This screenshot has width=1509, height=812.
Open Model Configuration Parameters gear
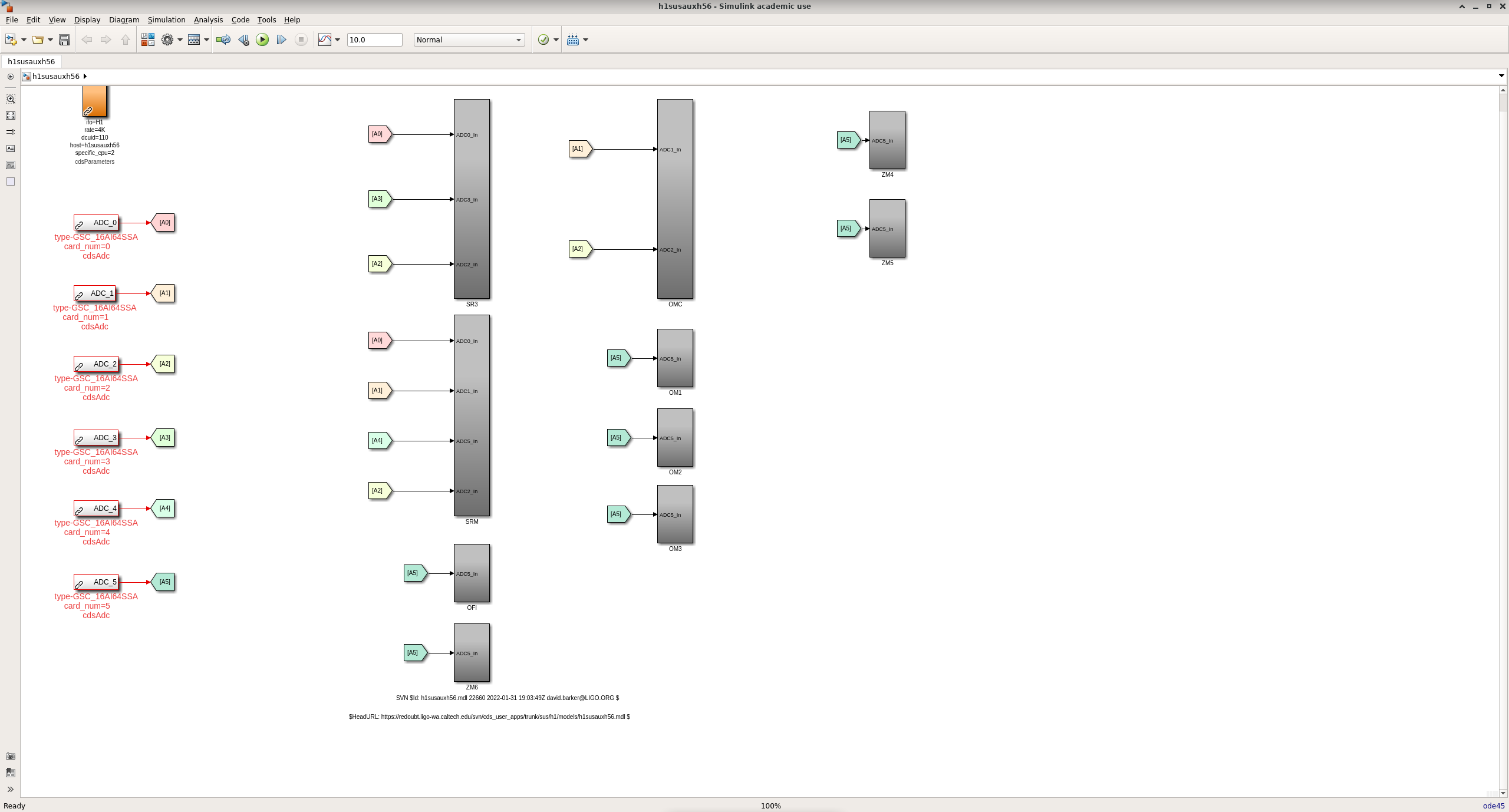pos(167,39)
